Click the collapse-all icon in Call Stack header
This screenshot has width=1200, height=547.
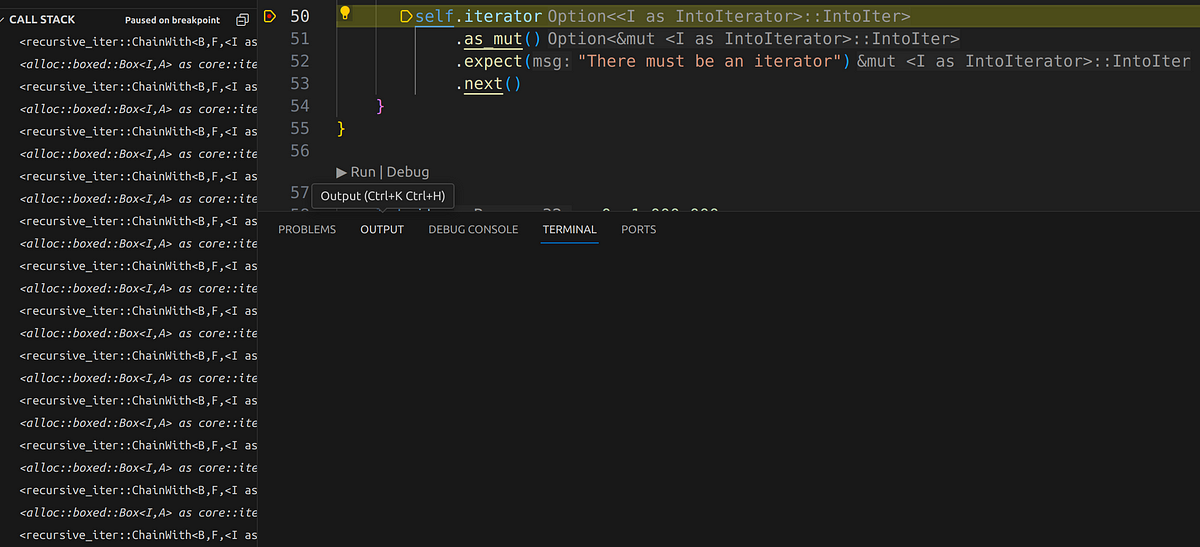click(x=243, y=20)
